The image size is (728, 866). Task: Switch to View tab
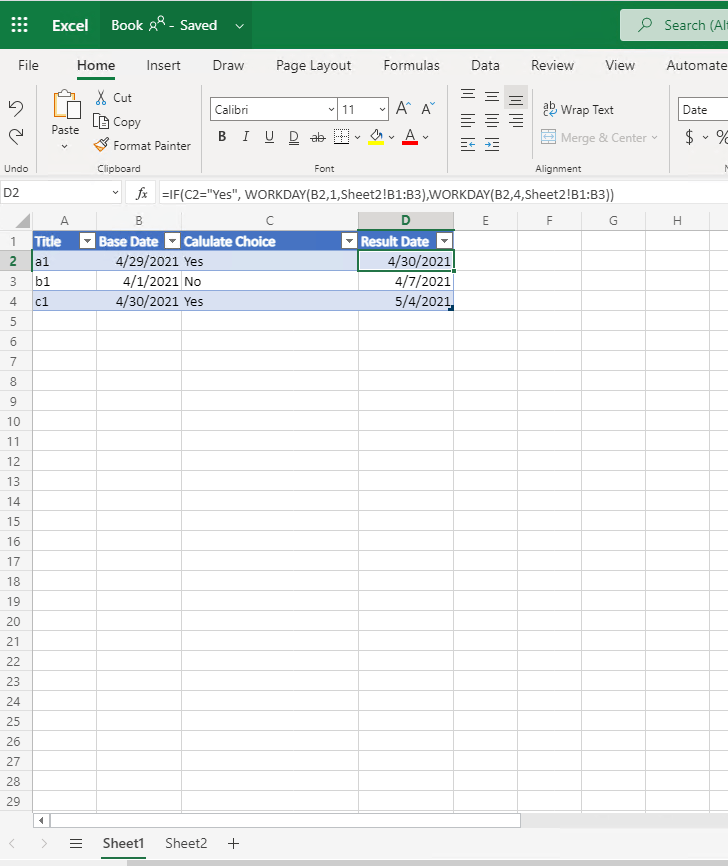pyautogui.click(x=620, y=65)
